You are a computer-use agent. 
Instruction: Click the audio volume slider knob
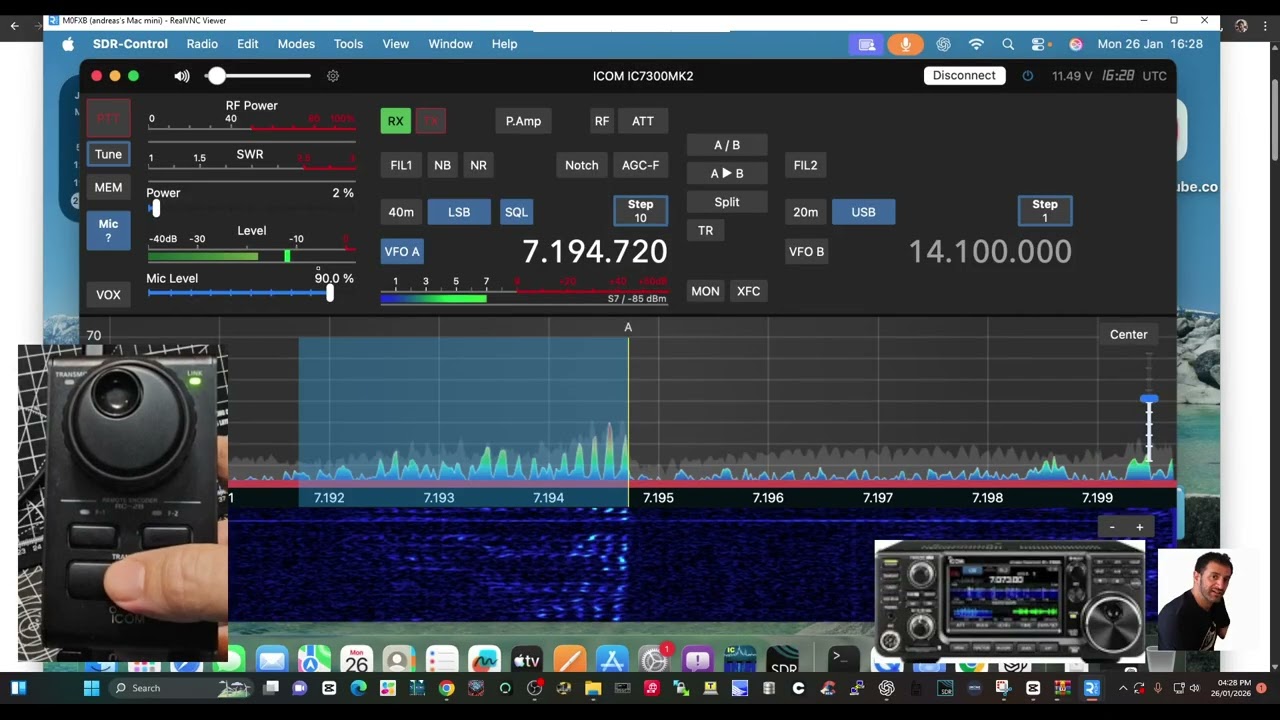click(x=217, y=76)
